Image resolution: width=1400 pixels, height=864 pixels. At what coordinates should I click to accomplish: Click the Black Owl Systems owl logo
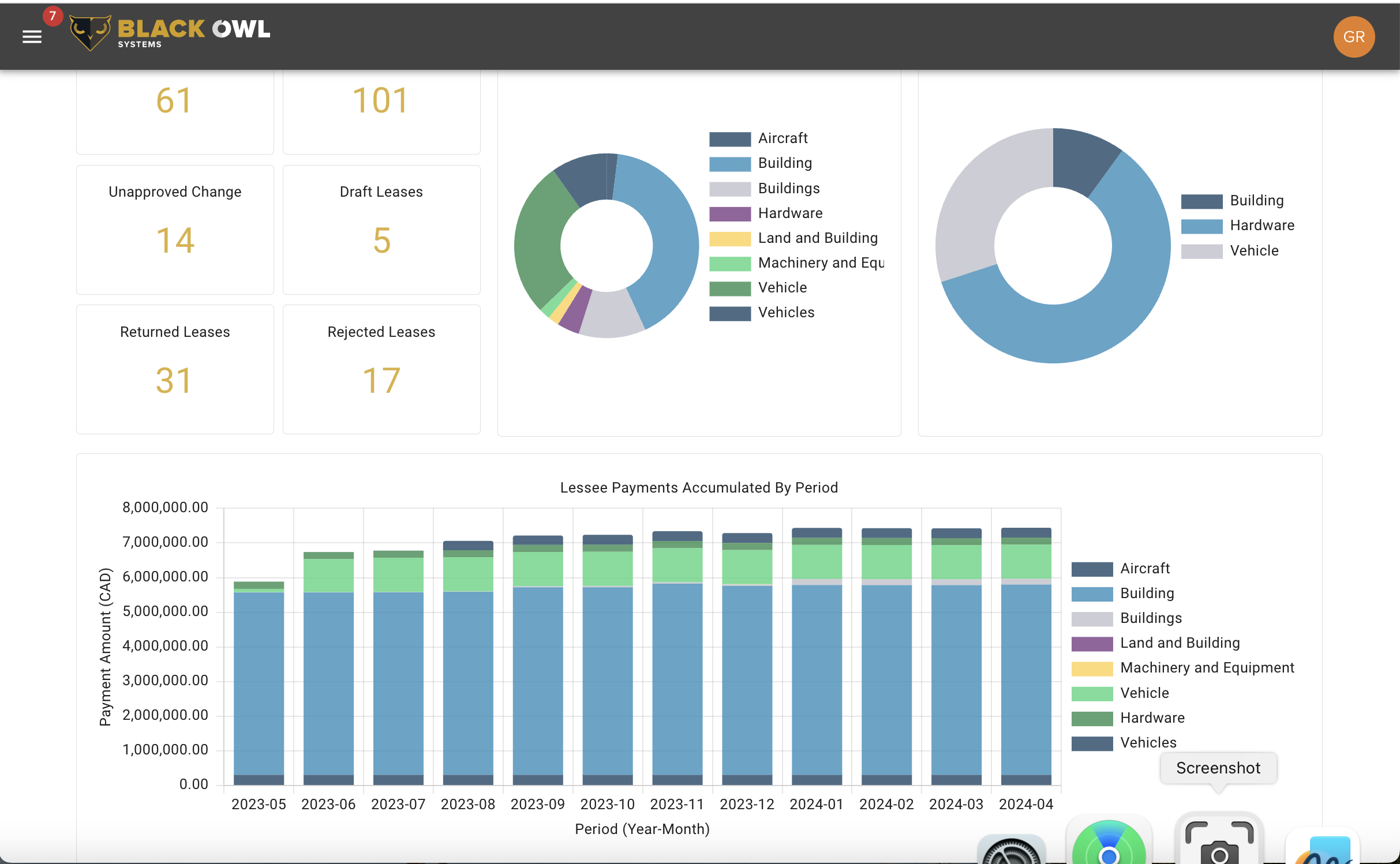coord(91,30)
